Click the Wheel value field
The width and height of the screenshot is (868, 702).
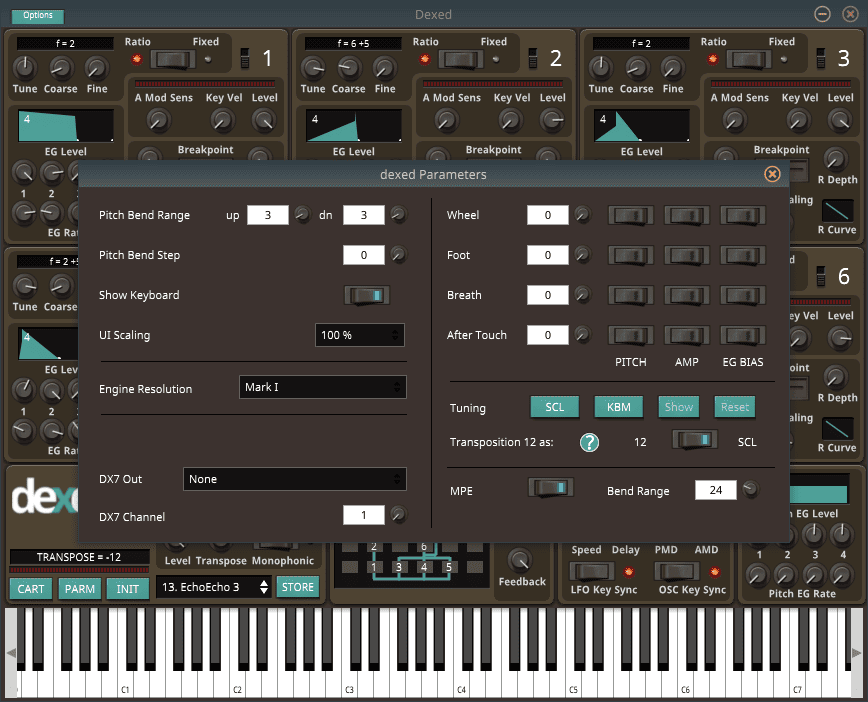coord(547,215)
